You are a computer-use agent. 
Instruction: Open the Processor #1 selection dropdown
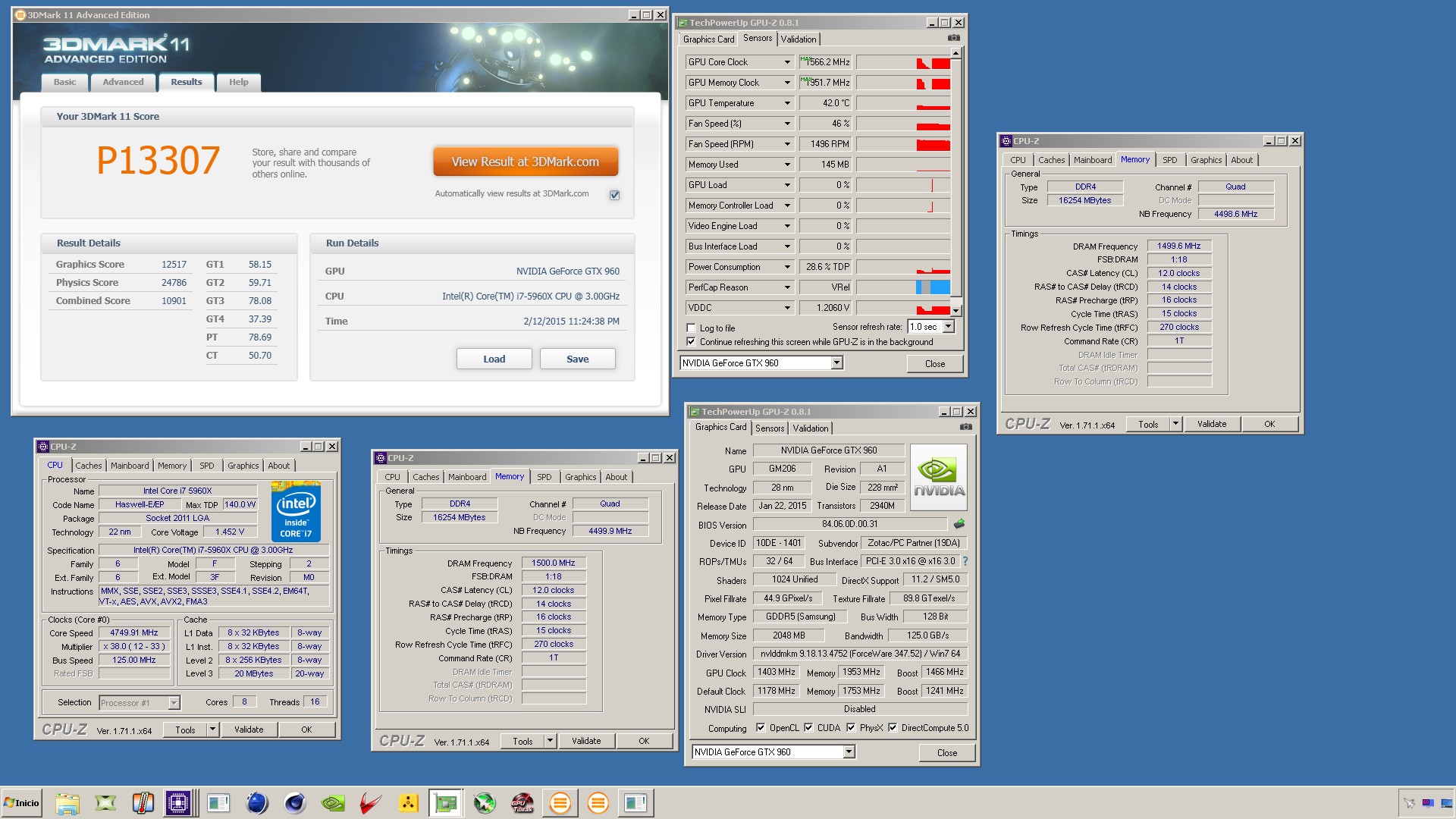[x=174, y=703]
